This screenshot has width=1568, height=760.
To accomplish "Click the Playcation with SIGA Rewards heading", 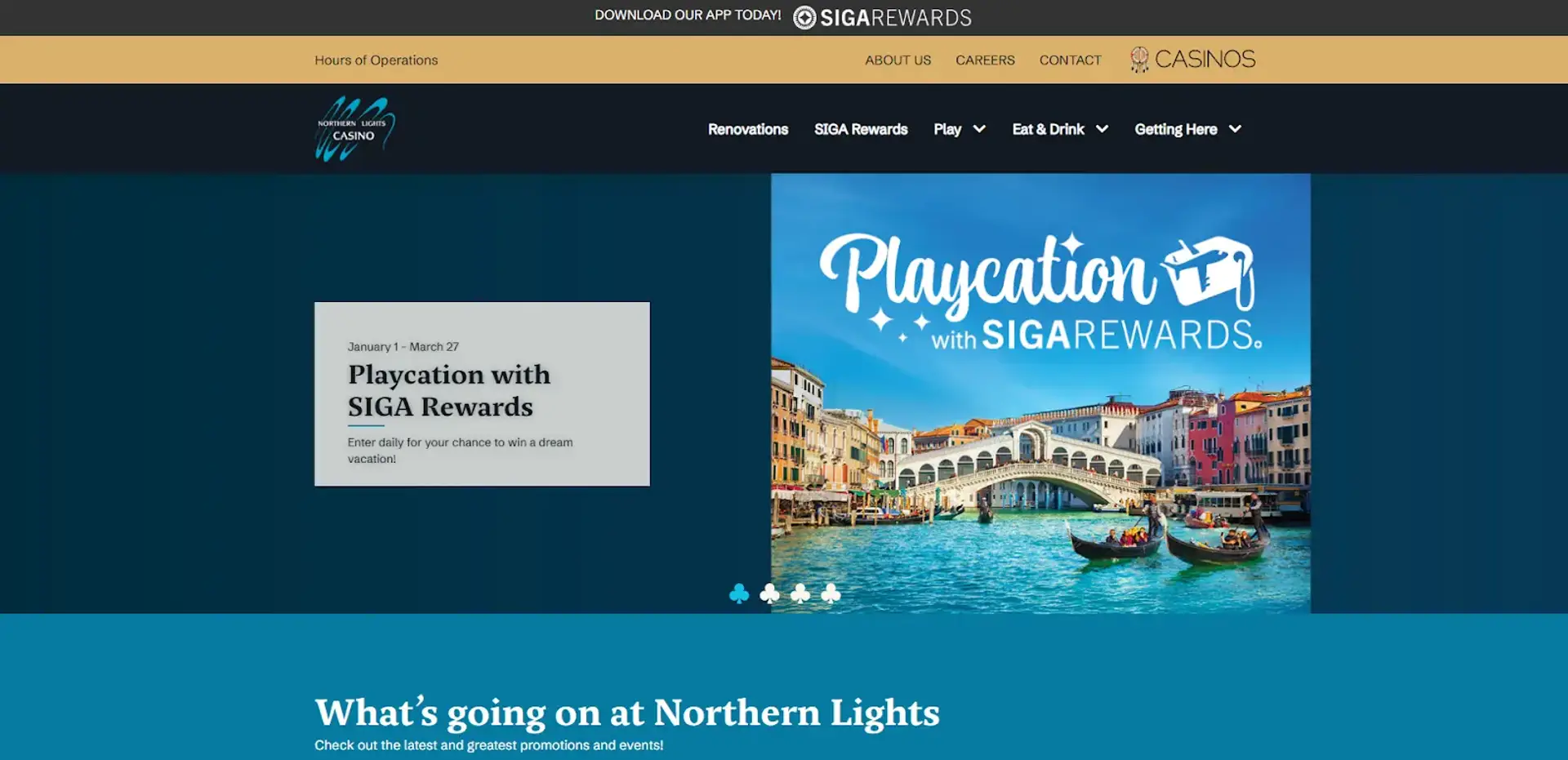I will tap(449, 390).
